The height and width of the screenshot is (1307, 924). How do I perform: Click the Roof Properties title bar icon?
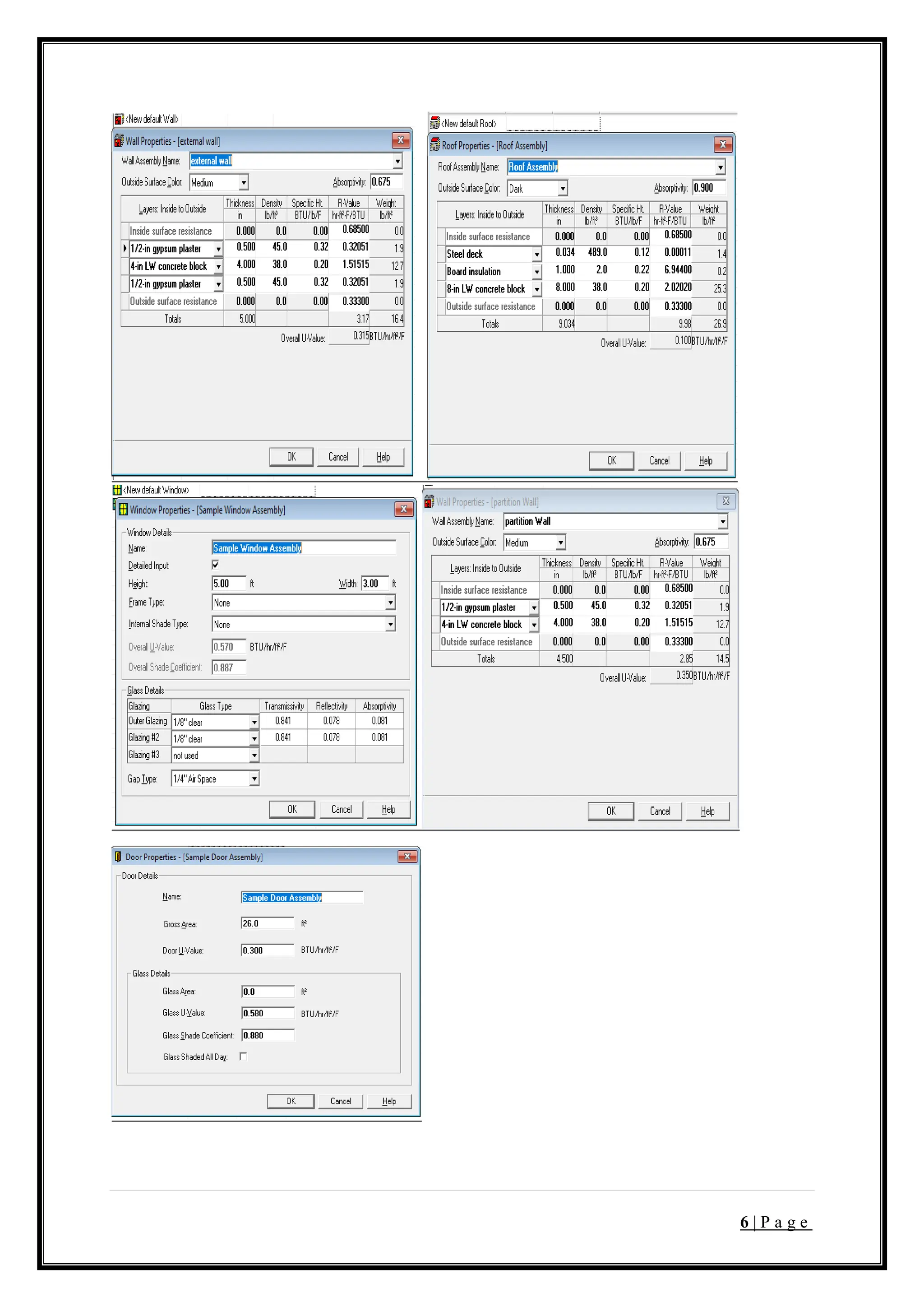pyautogui.click(x=435, y=144)
